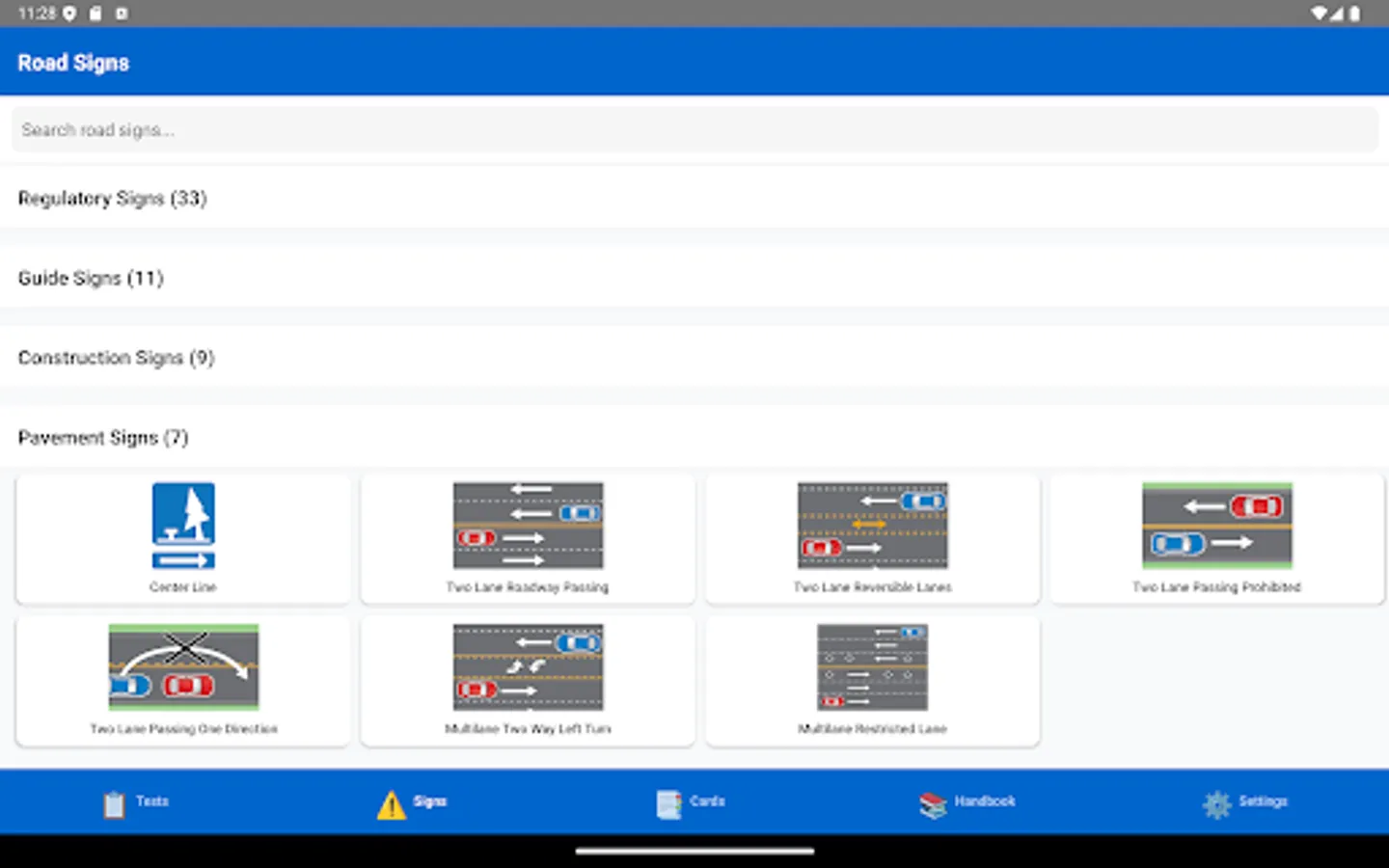View the Two Lane Passing Prohibited sign

point(1217,538)
